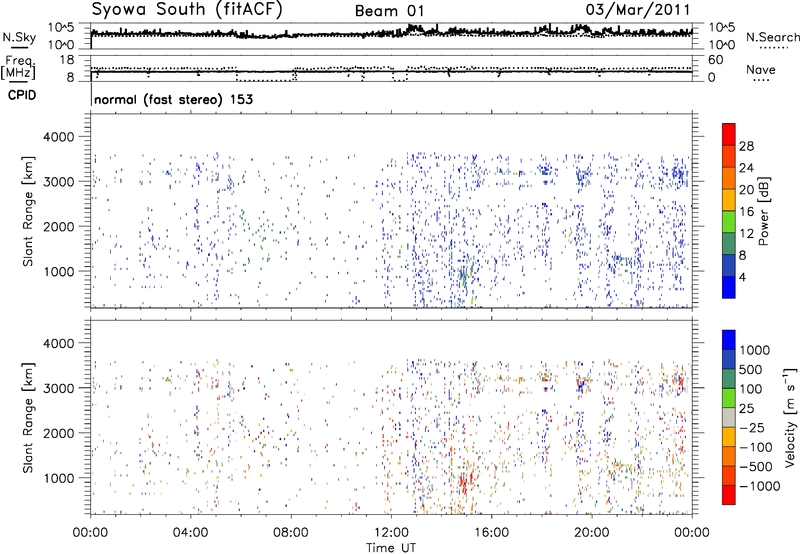Select the 'CPID' row label
The image size is (800, 554).
pos(22,95)
